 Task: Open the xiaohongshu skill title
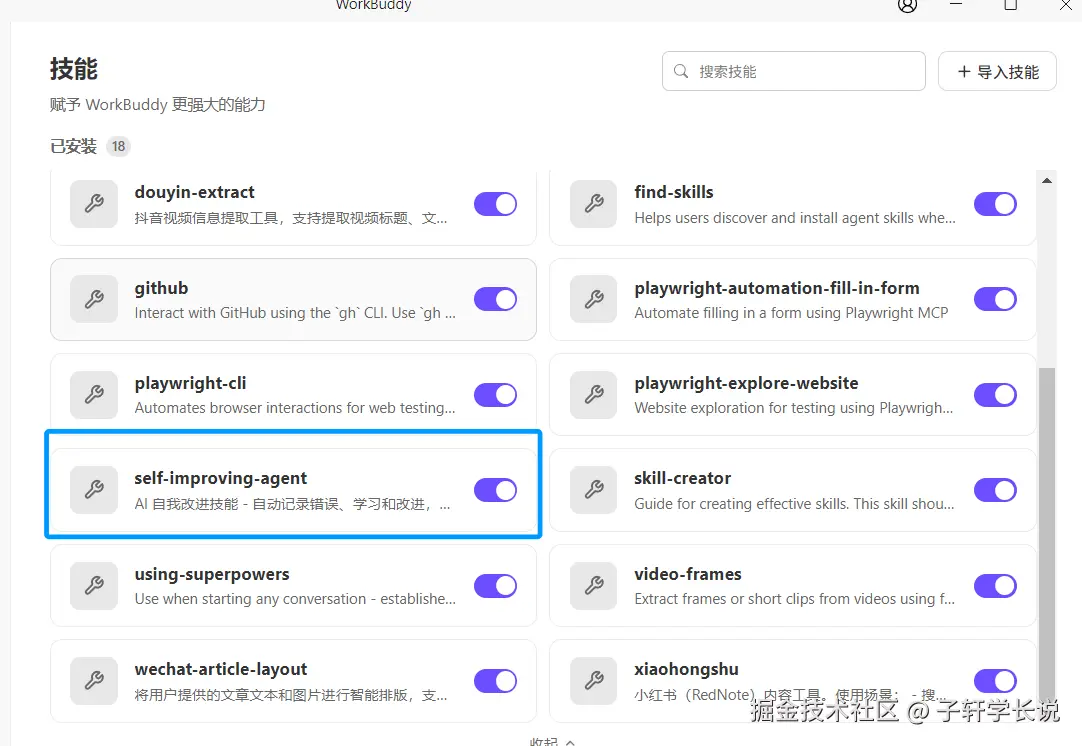tap(687, 669)
